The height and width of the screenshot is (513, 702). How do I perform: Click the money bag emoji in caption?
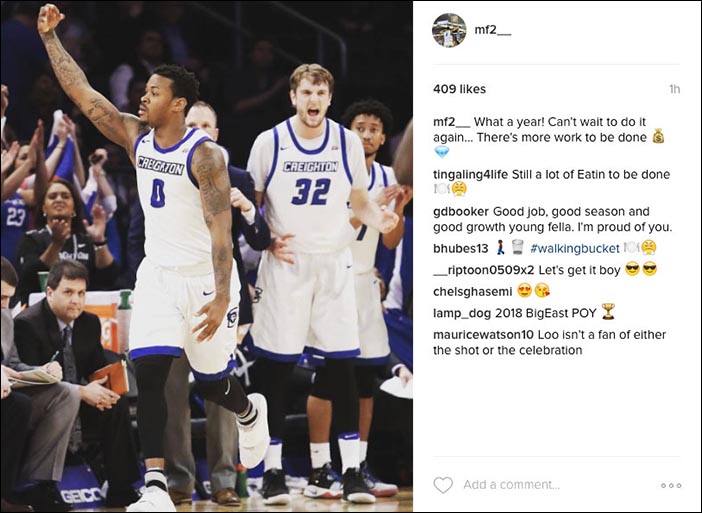(x=658, y=136)
